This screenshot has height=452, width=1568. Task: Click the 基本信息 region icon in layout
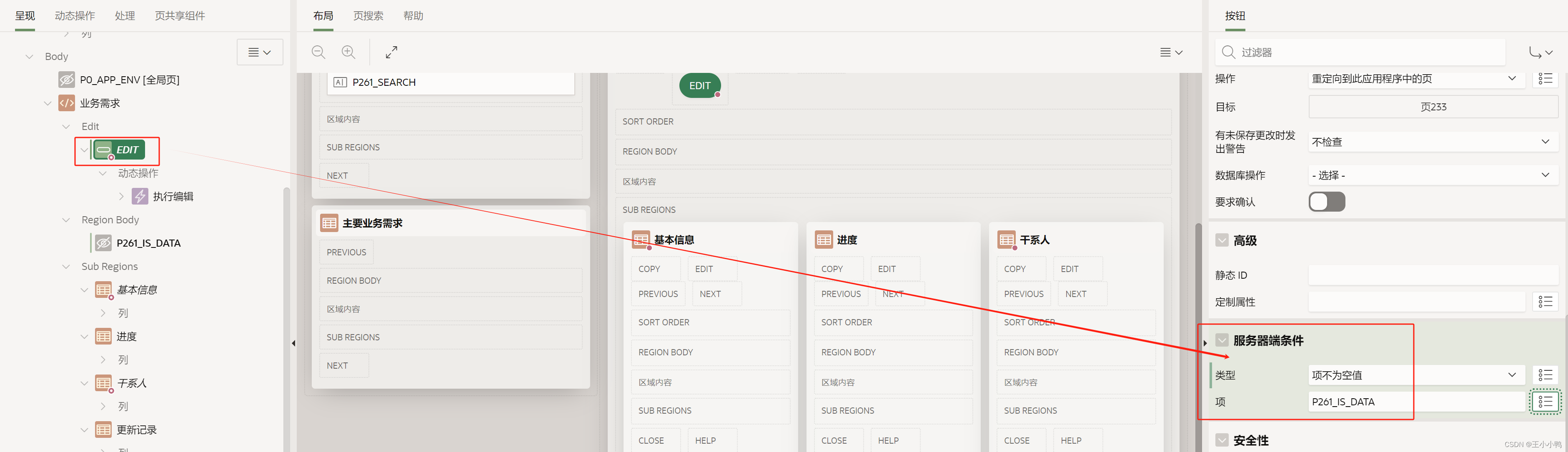641,240
